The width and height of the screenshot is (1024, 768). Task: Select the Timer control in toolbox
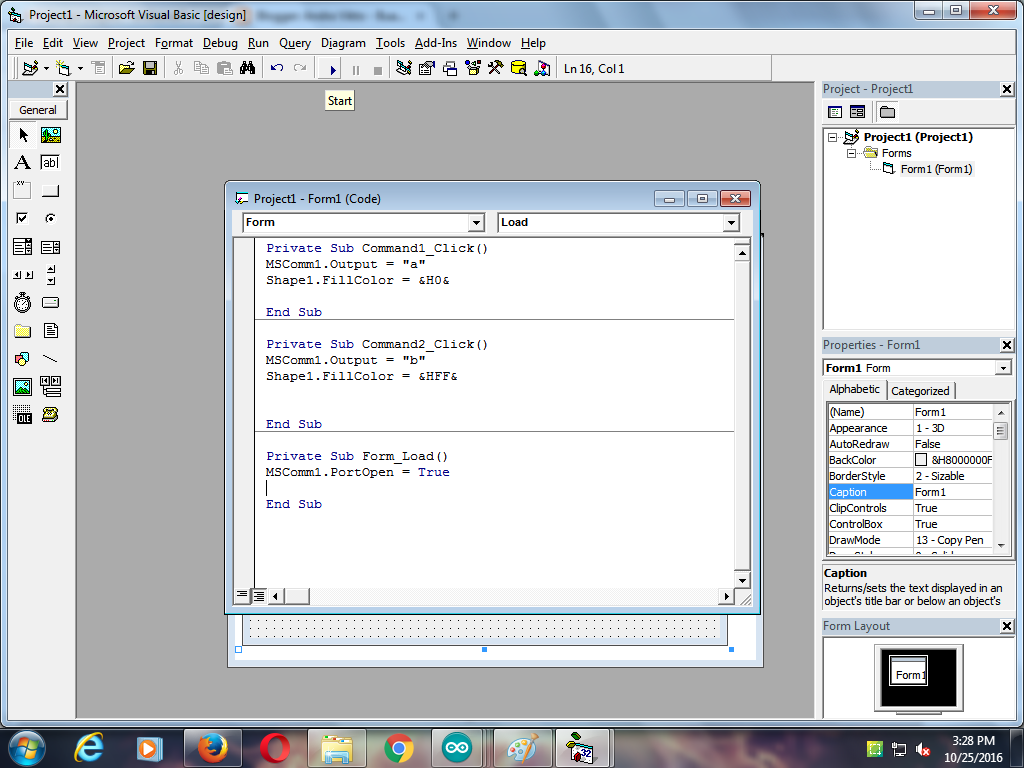click(x=22, y=302)
